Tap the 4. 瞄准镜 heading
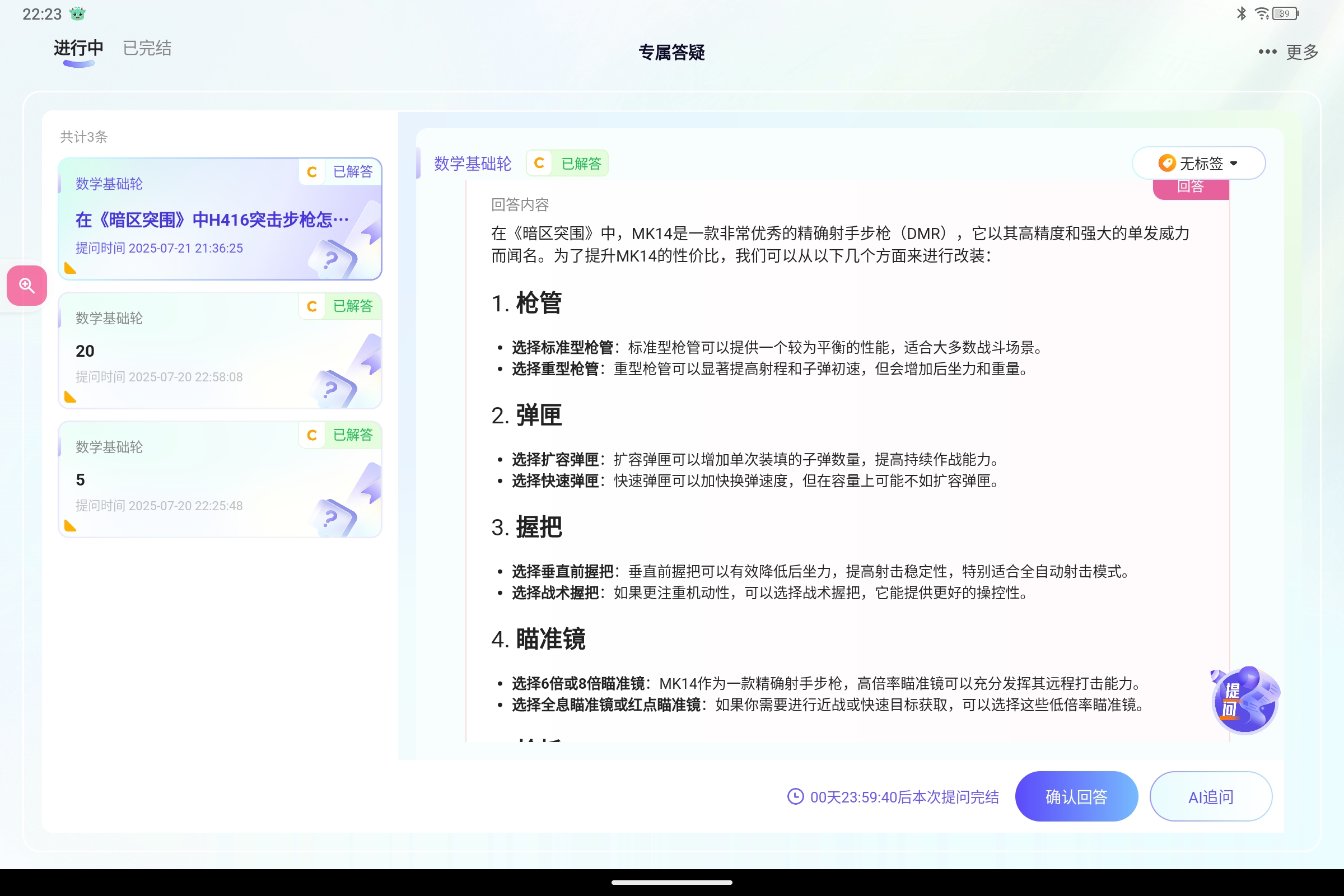 click(x=538, y=639)
